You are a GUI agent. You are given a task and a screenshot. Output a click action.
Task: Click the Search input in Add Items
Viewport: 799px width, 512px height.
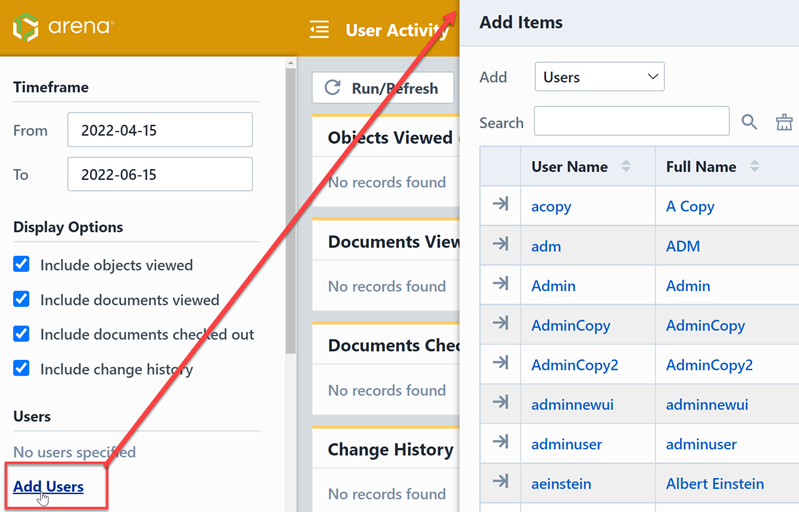coord(631,121)
